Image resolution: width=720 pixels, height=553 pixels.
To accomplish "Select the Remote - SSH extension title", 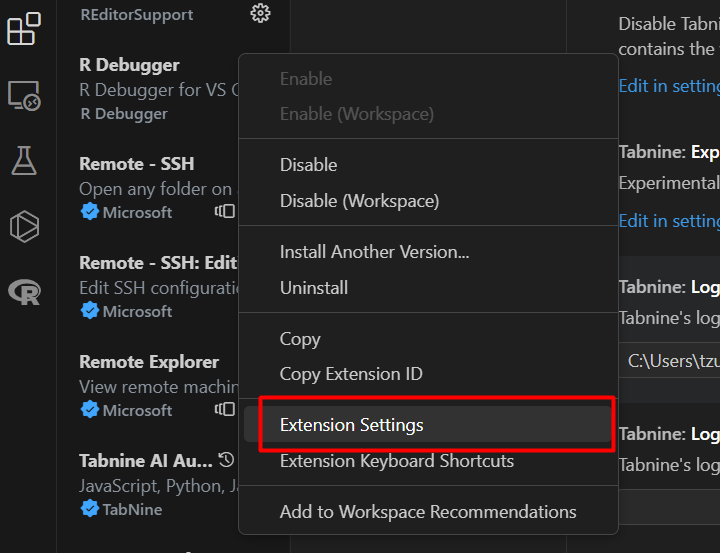I will (x=137, y=164).
